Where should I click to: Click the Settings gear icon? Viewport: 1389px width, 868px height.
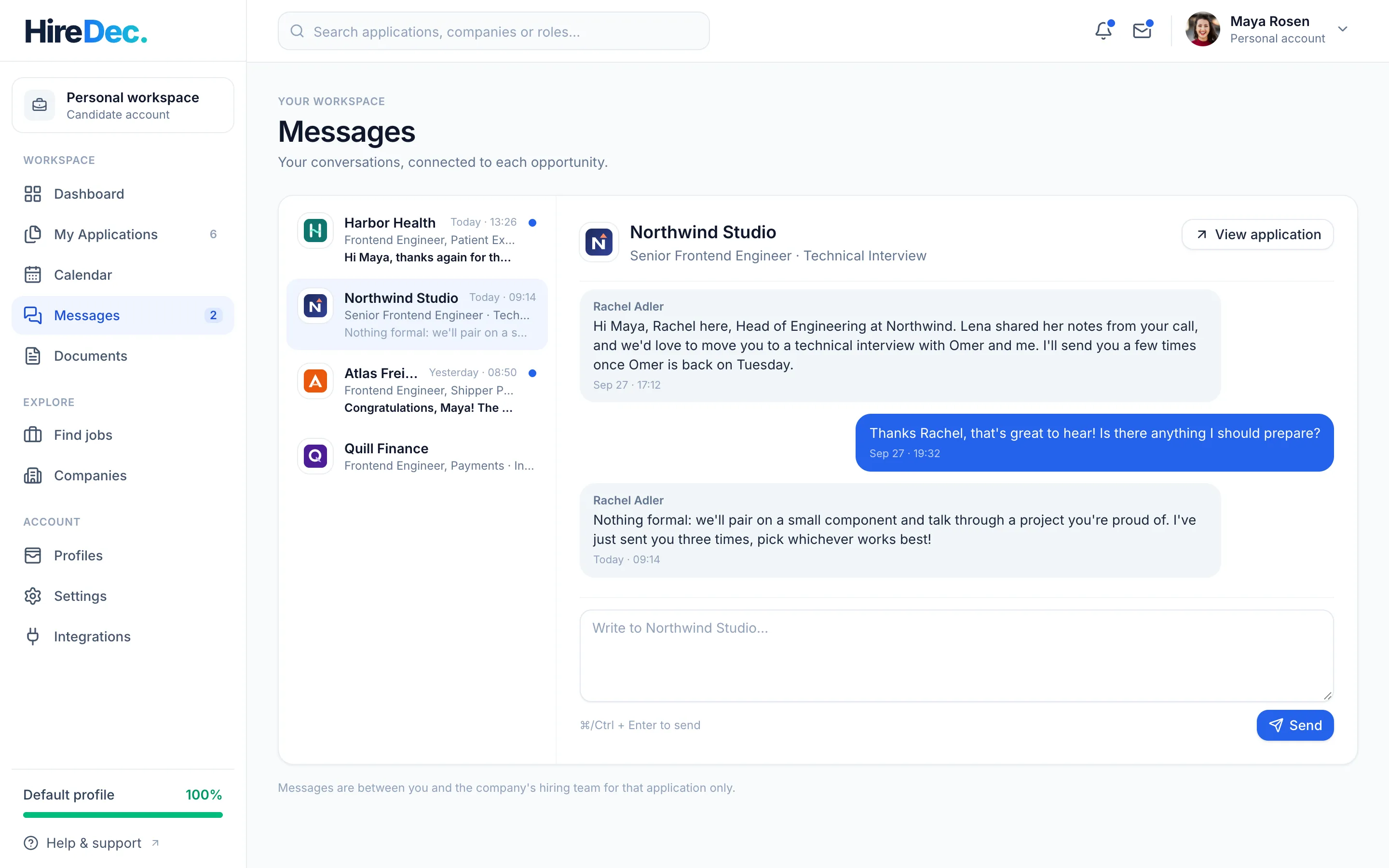tap(33, 596)
